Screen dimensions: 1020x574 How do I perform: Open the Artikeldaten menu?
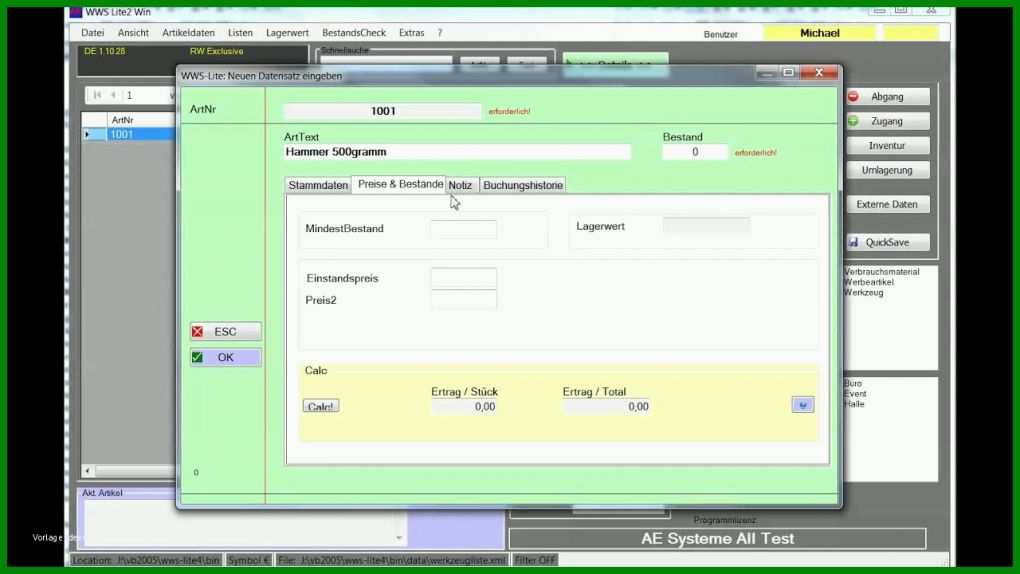(x=188, y=33)
